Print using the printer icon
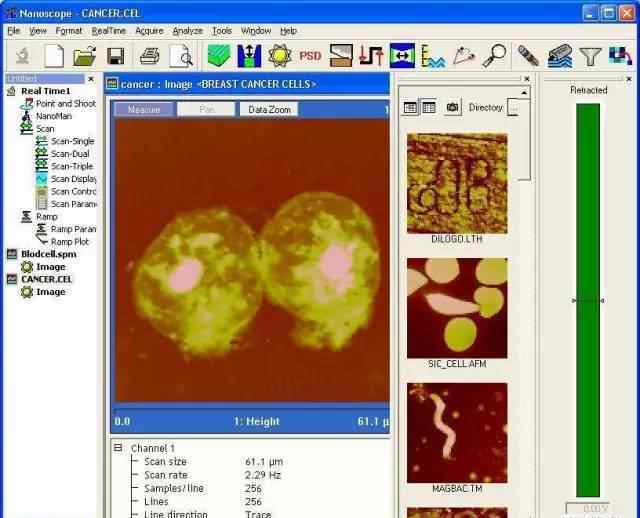Image resolution: width=640 pixels, height=518 pixels. pyautogui.click(x=149, y=56)
